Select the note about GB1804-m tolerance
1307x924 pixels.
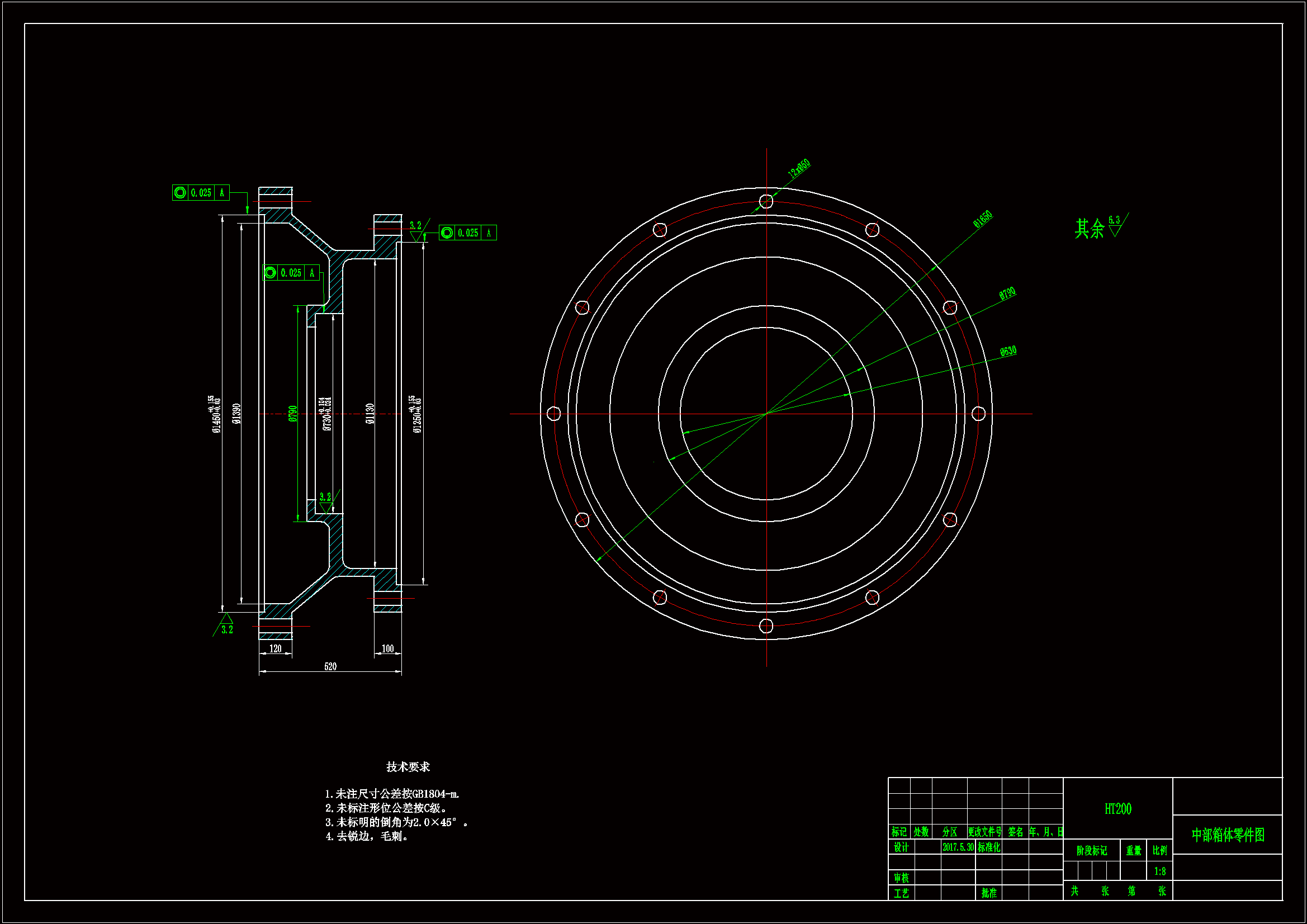point(392,794)
